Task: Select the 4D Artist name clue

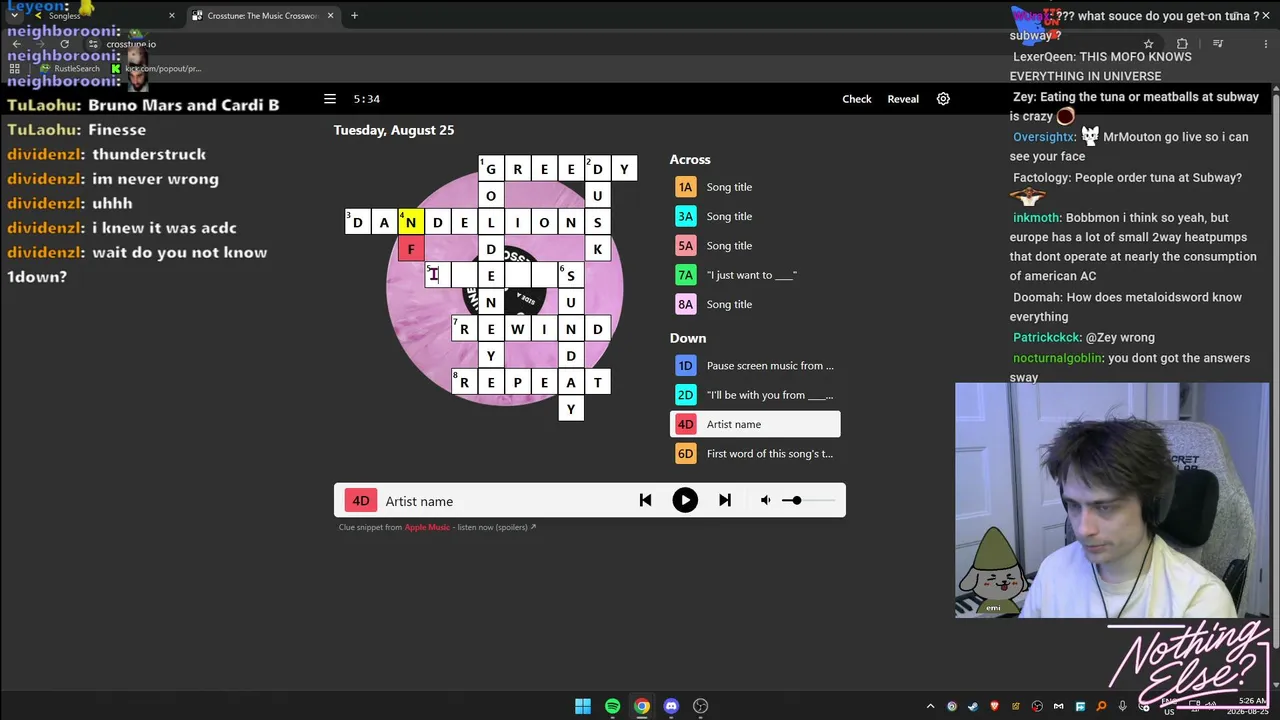Action: 755,424
